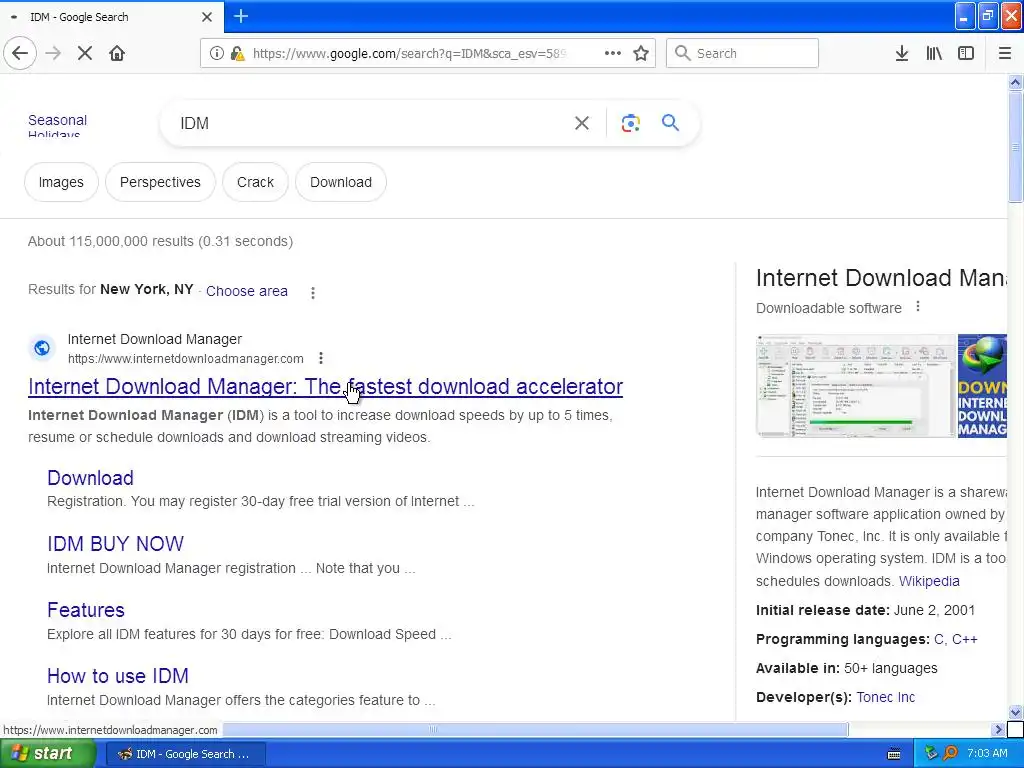Click the horizontal scrollbar thumb
The height and width of the screenshot is (768, 1024).
click(536, 729)
